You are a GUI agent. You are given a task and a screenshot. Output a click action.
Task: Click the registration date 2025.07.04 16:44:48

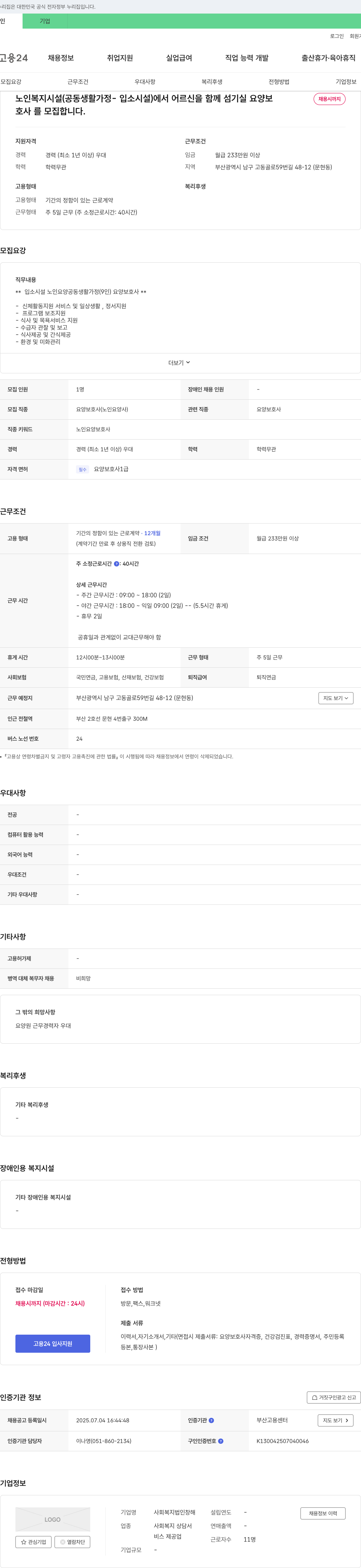point(103,1420)
